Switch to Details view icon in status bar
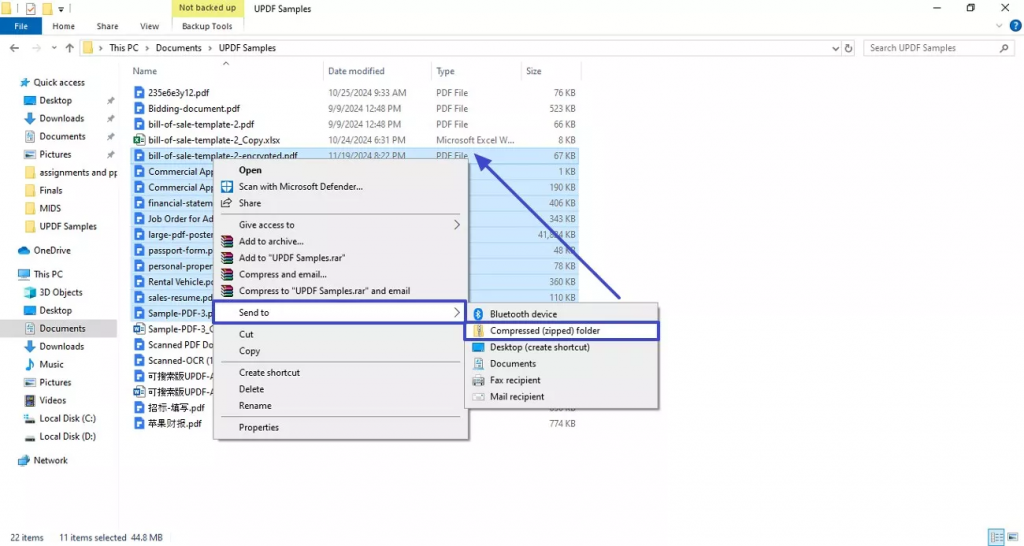The image size is (1024, 546). [996, 537]
